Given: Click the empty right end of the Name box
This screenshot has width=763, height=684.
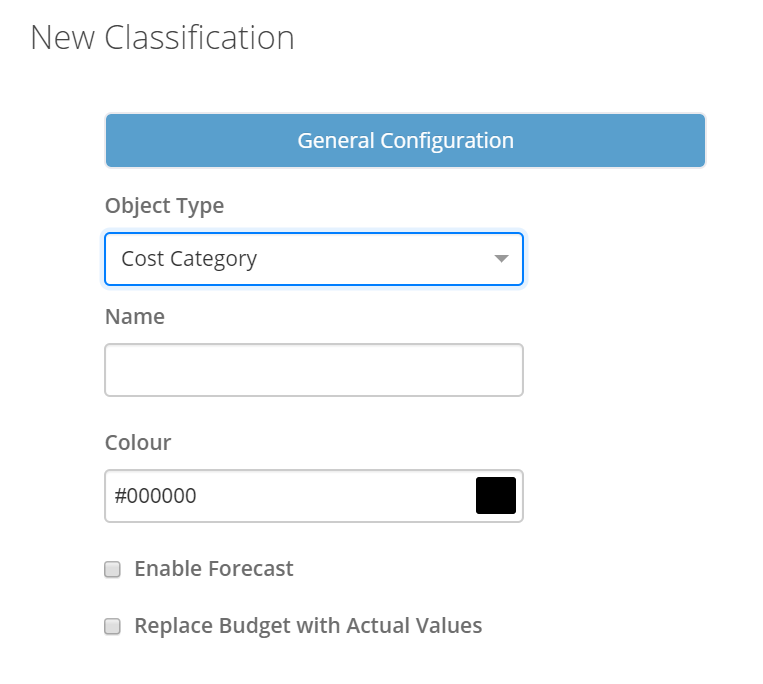Looking at the screenshot, I should [x=490, y=370].
